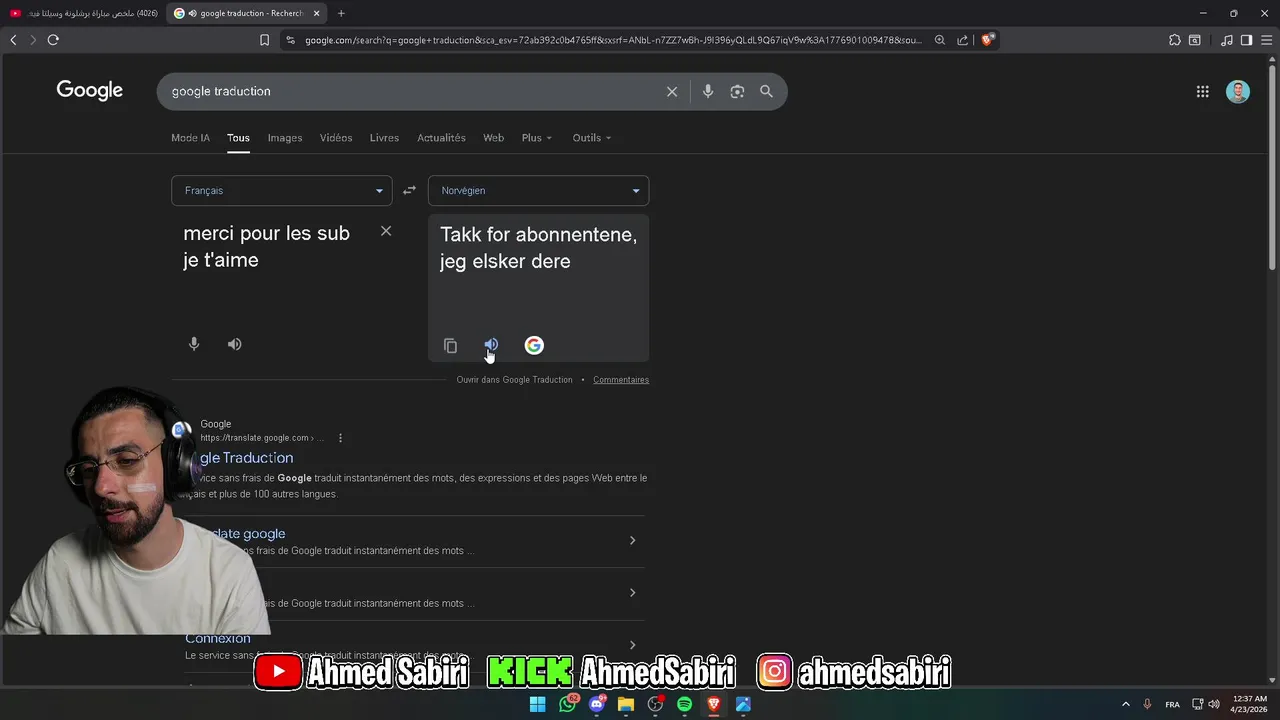Clear the Google search box
The height and width of the screenshot is (720, 1280).
pos(672,91)
